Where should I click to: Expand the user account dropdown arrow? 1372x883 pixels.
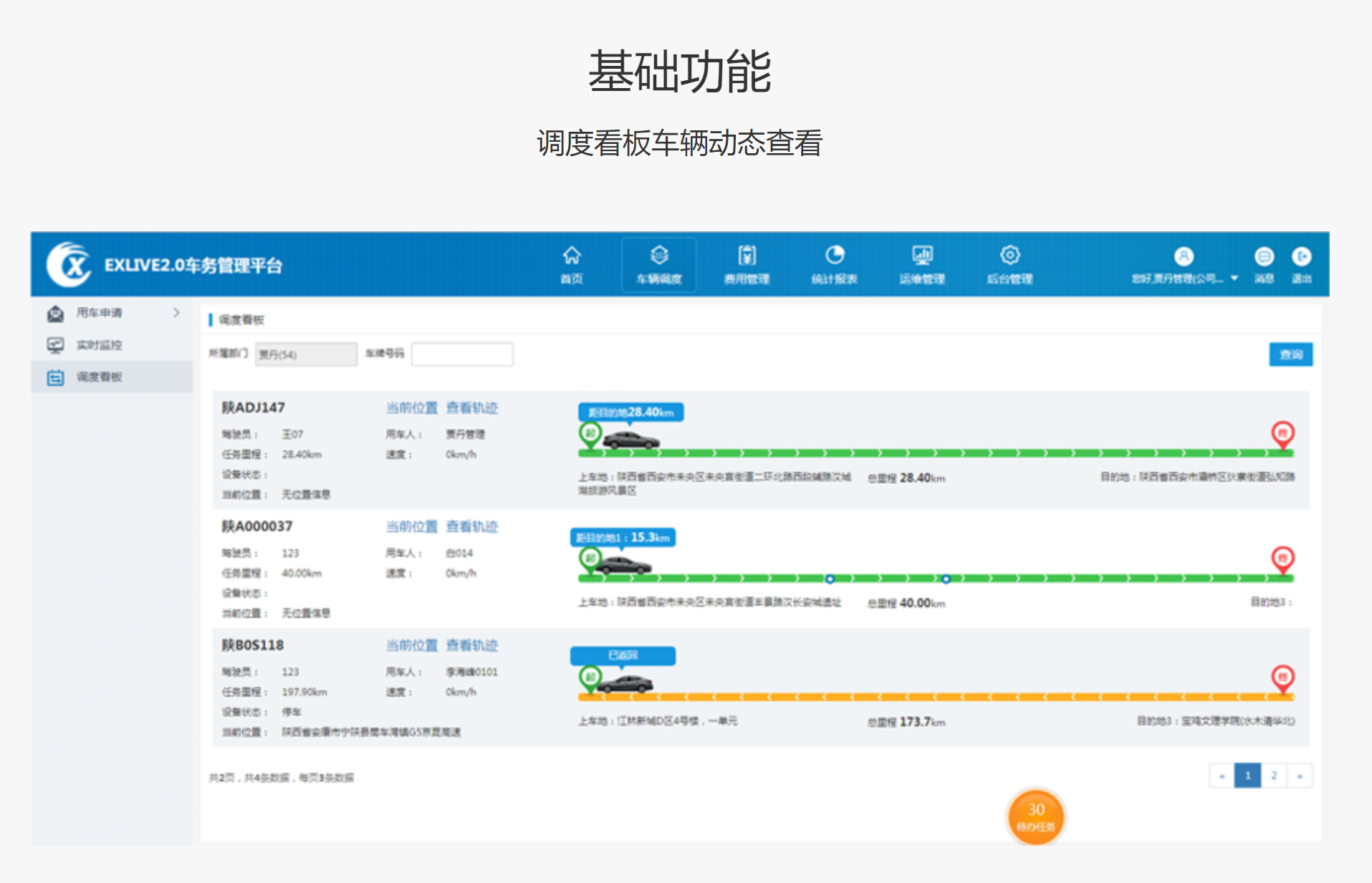tap(1234, 279)
